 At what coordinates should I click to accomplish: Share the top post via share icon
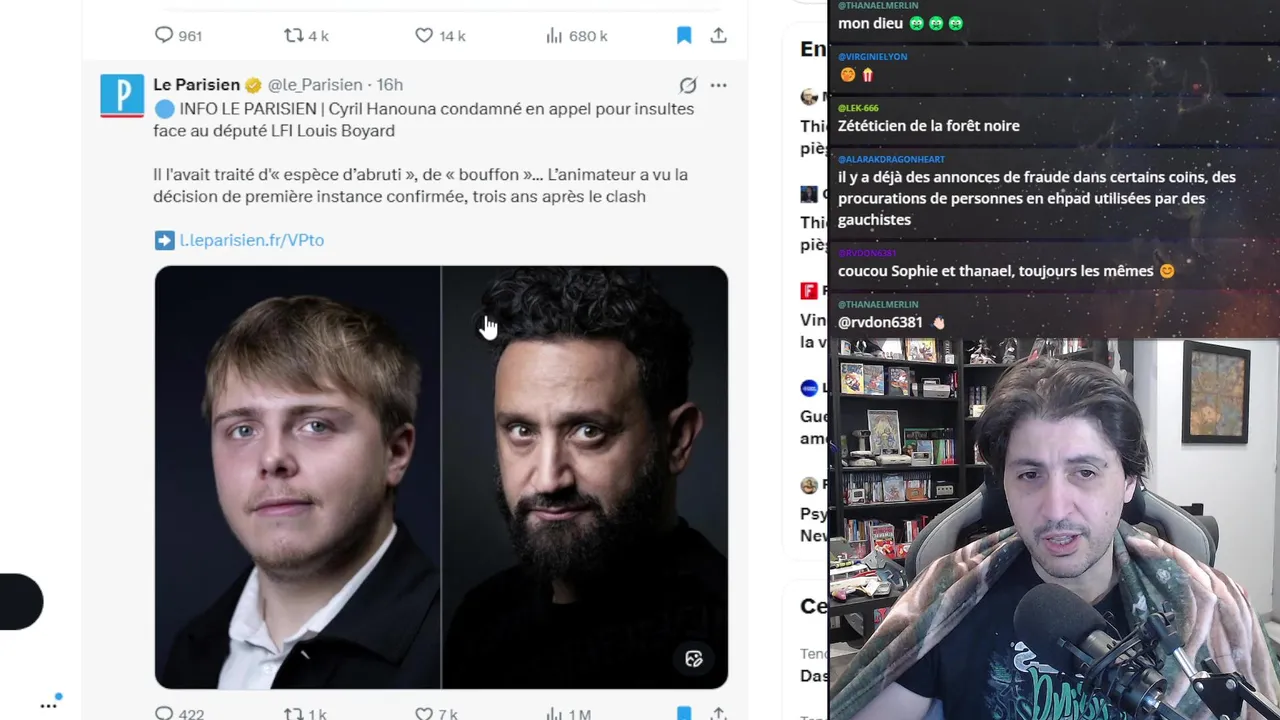click(718, 35)
